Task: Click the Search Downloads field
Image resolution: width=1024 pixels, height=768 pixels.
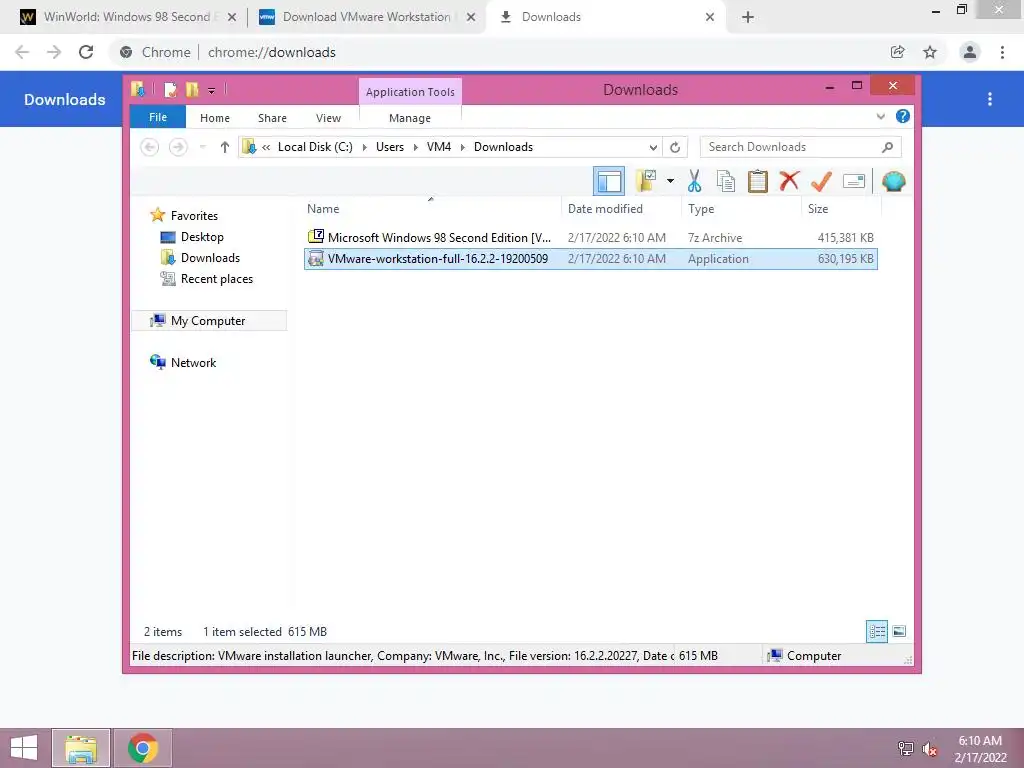Action: point(800,147)
